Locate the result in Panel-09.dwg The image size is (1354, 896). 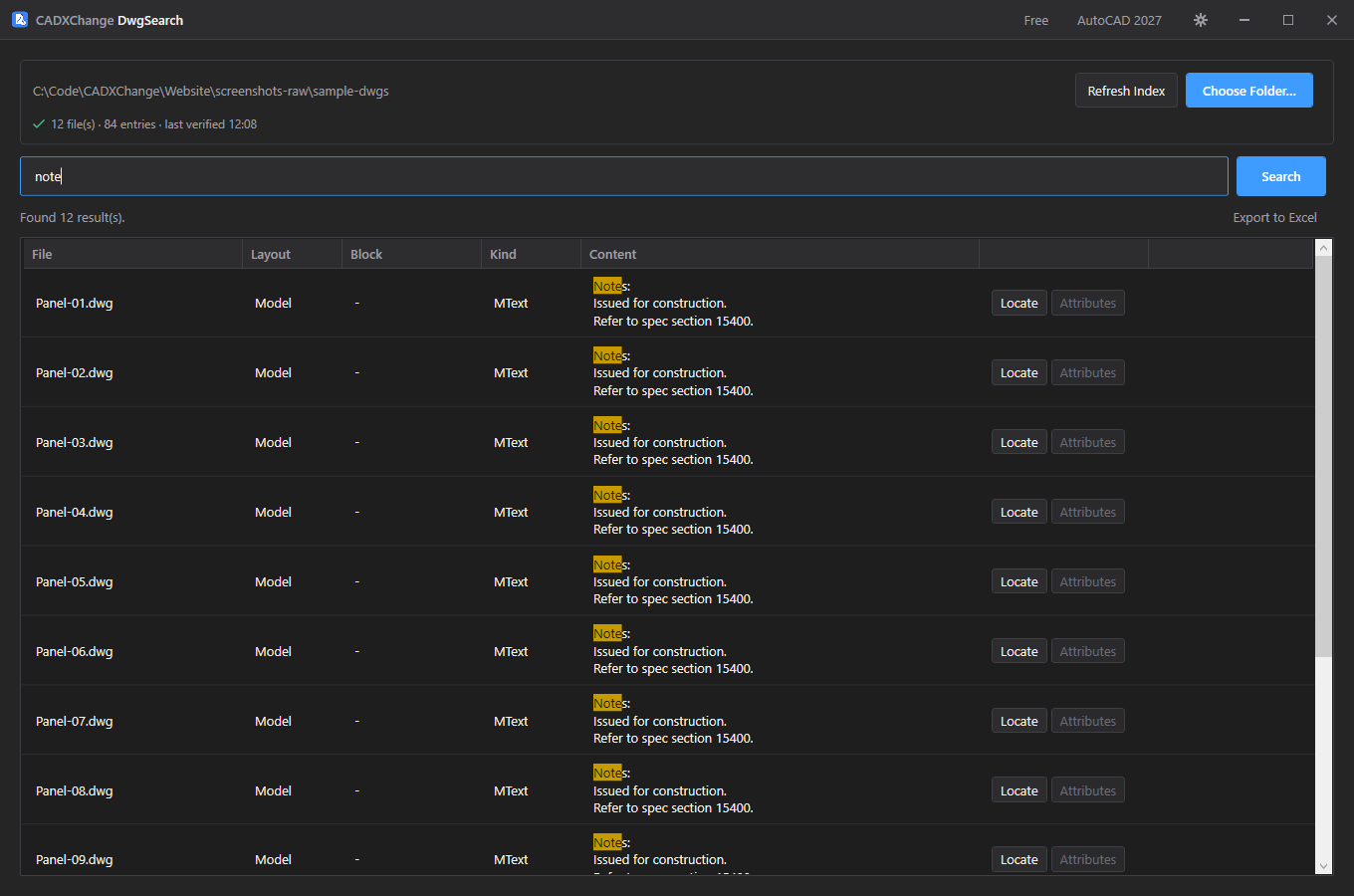(1019, 860)
